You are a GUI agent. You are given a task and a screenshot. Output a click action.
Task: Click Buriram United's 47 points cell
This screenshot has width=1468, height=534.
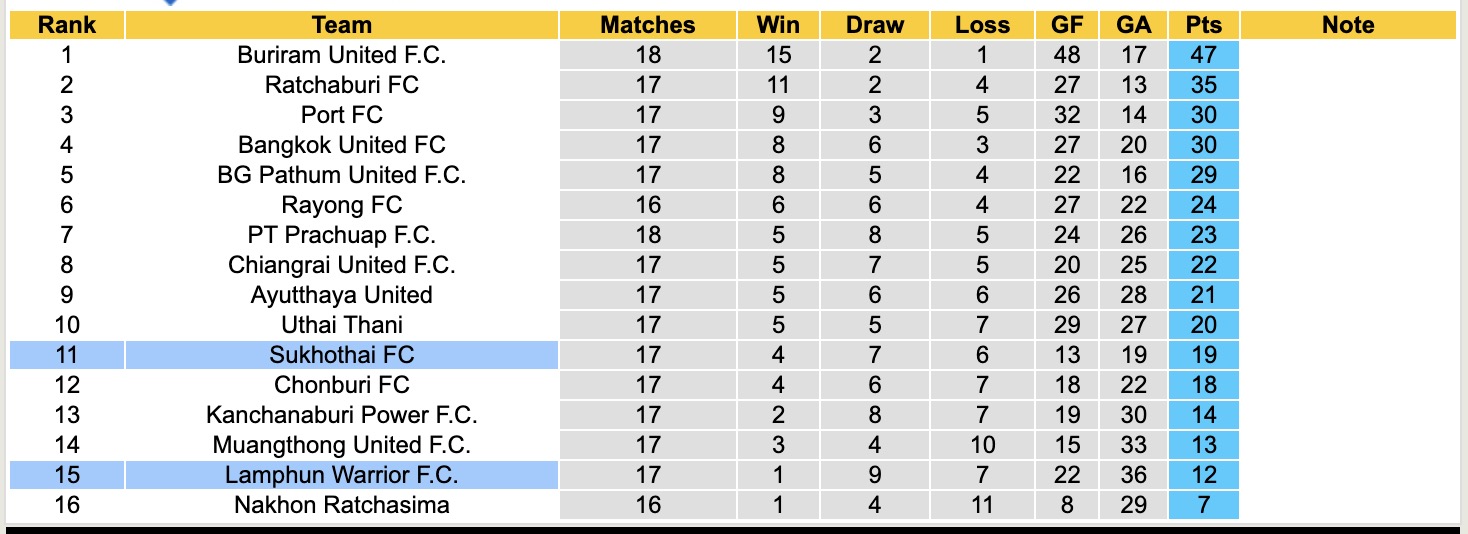(x=1203, y=55)
